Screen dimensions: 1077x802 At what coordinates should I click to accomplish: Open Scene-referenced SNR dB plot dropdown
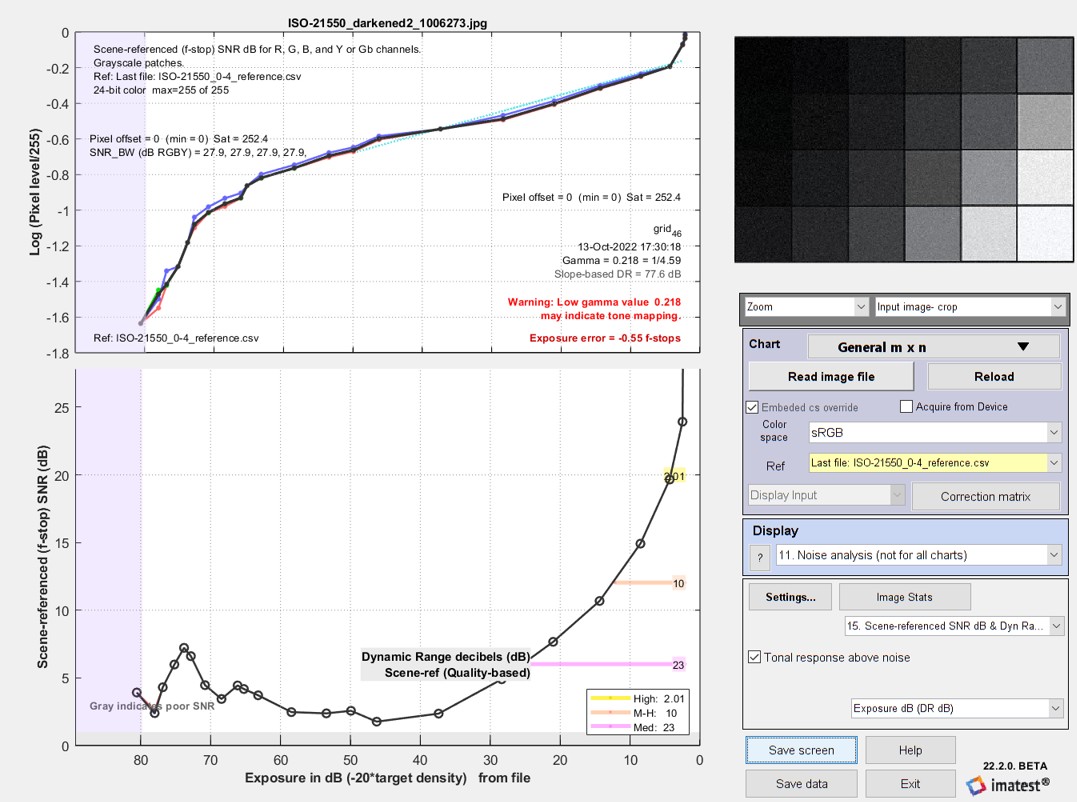(x=954, y=626)
